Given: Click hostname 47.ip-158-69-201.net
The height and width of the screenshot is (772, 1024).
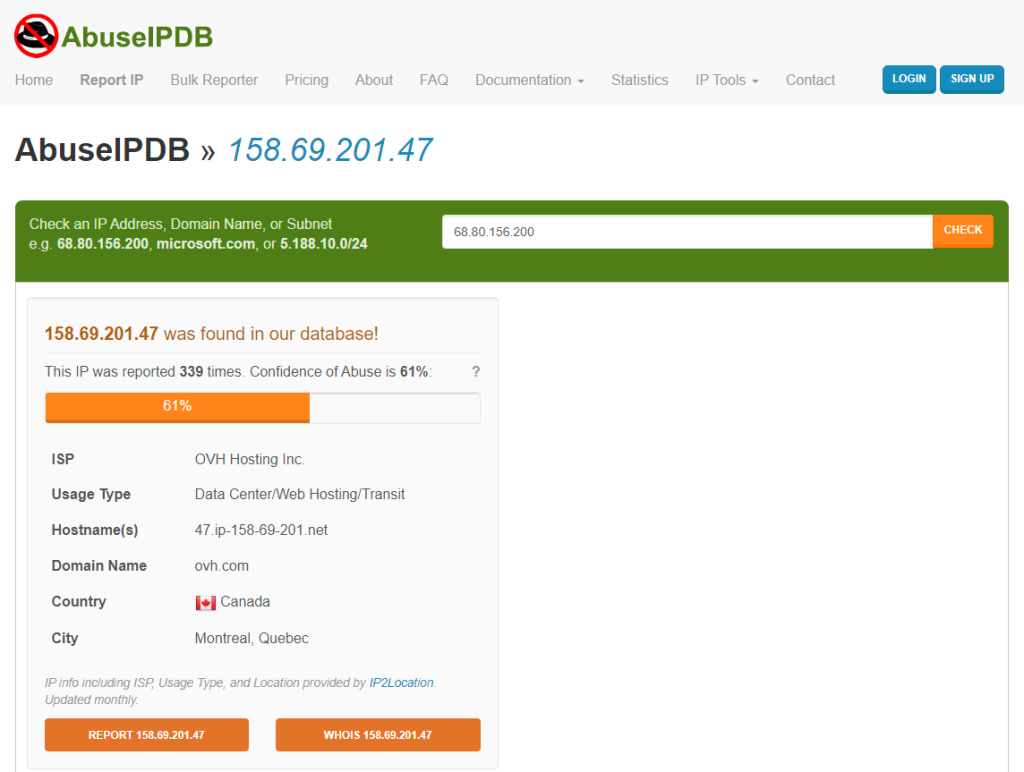Looking at the screenshot, I should (261, 530).
